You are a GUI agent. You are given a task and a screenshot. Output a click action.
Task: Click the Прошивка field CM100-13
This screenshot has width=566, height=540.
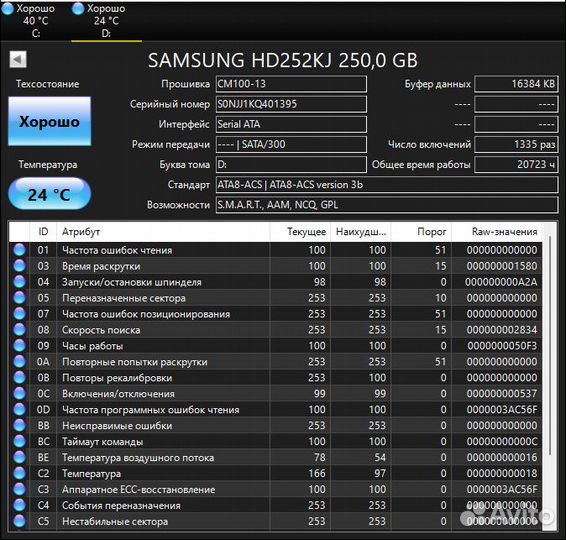(291, 84)
